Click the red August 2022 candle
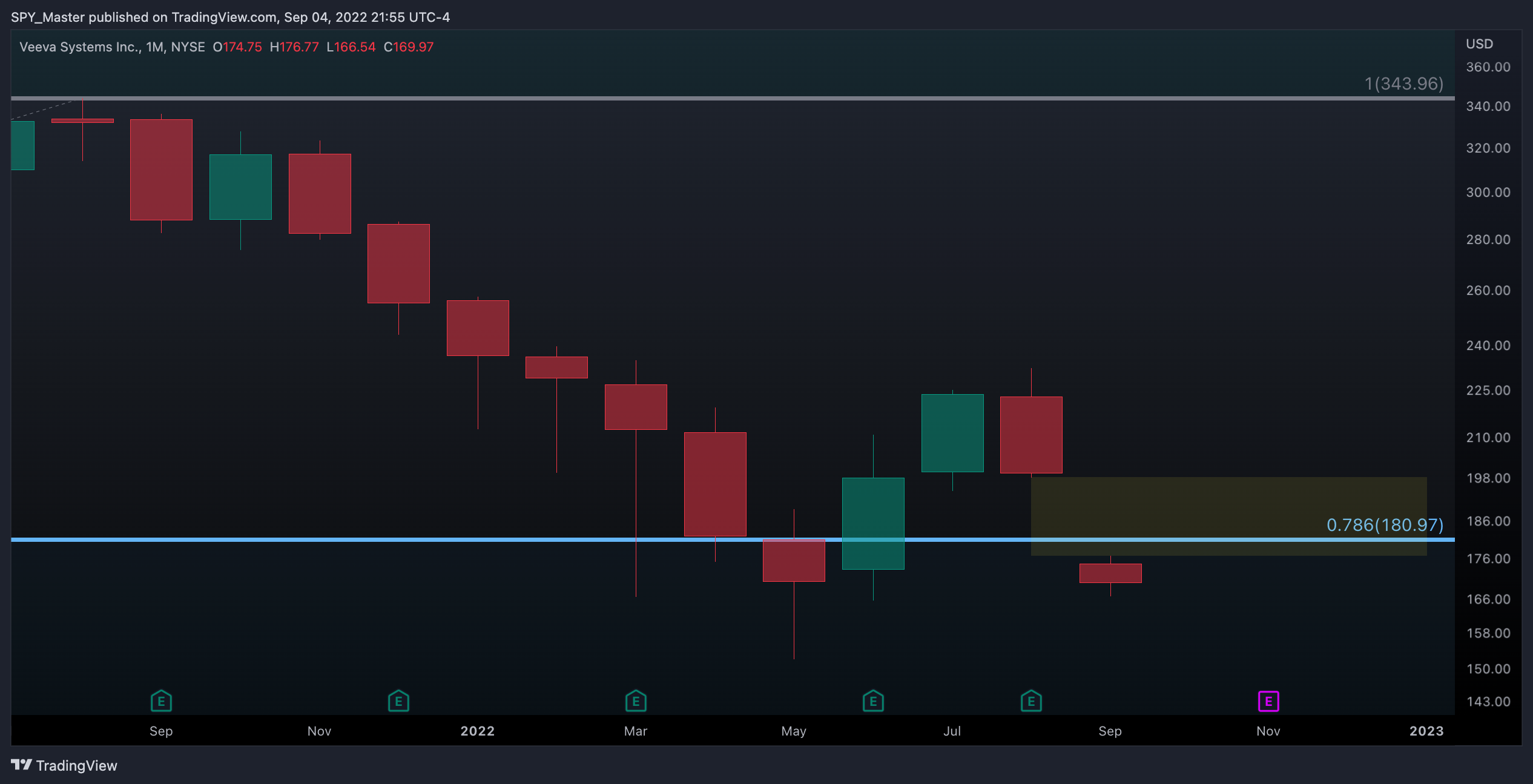The width and height of the screenshot is (1533, 784). point(1031,434)
